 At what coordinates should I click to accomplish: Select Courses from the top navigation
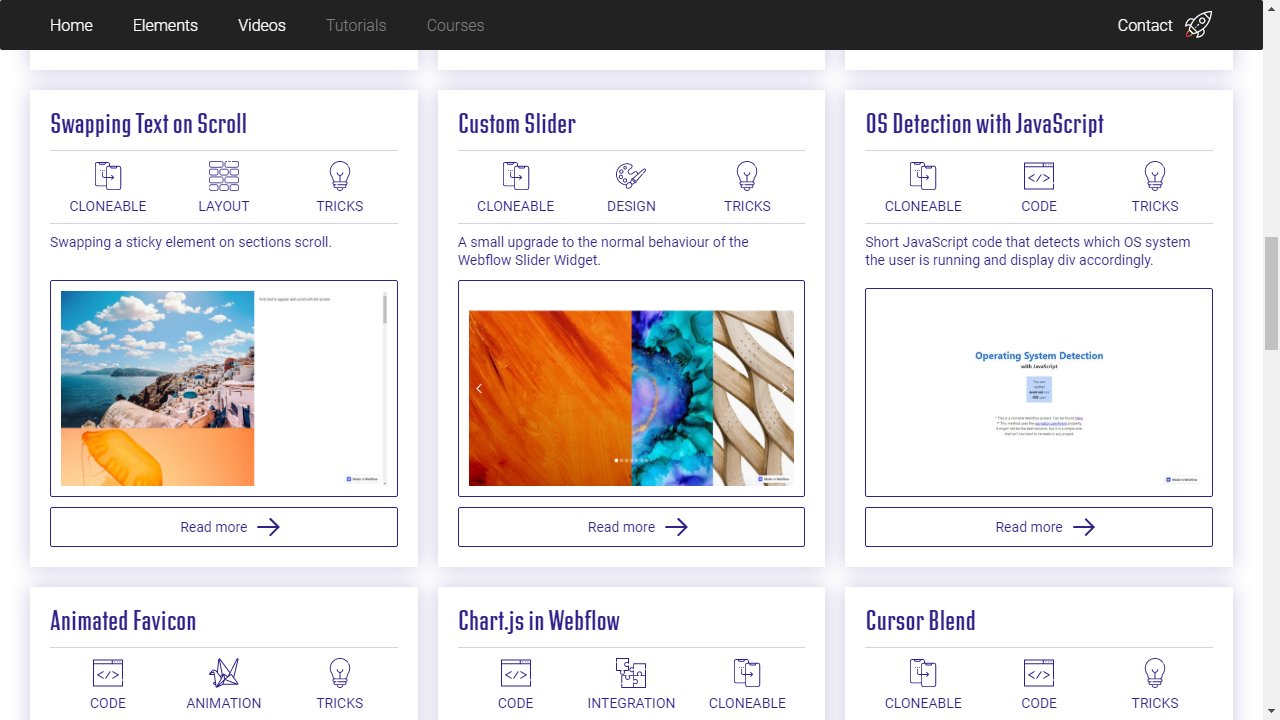455,25
